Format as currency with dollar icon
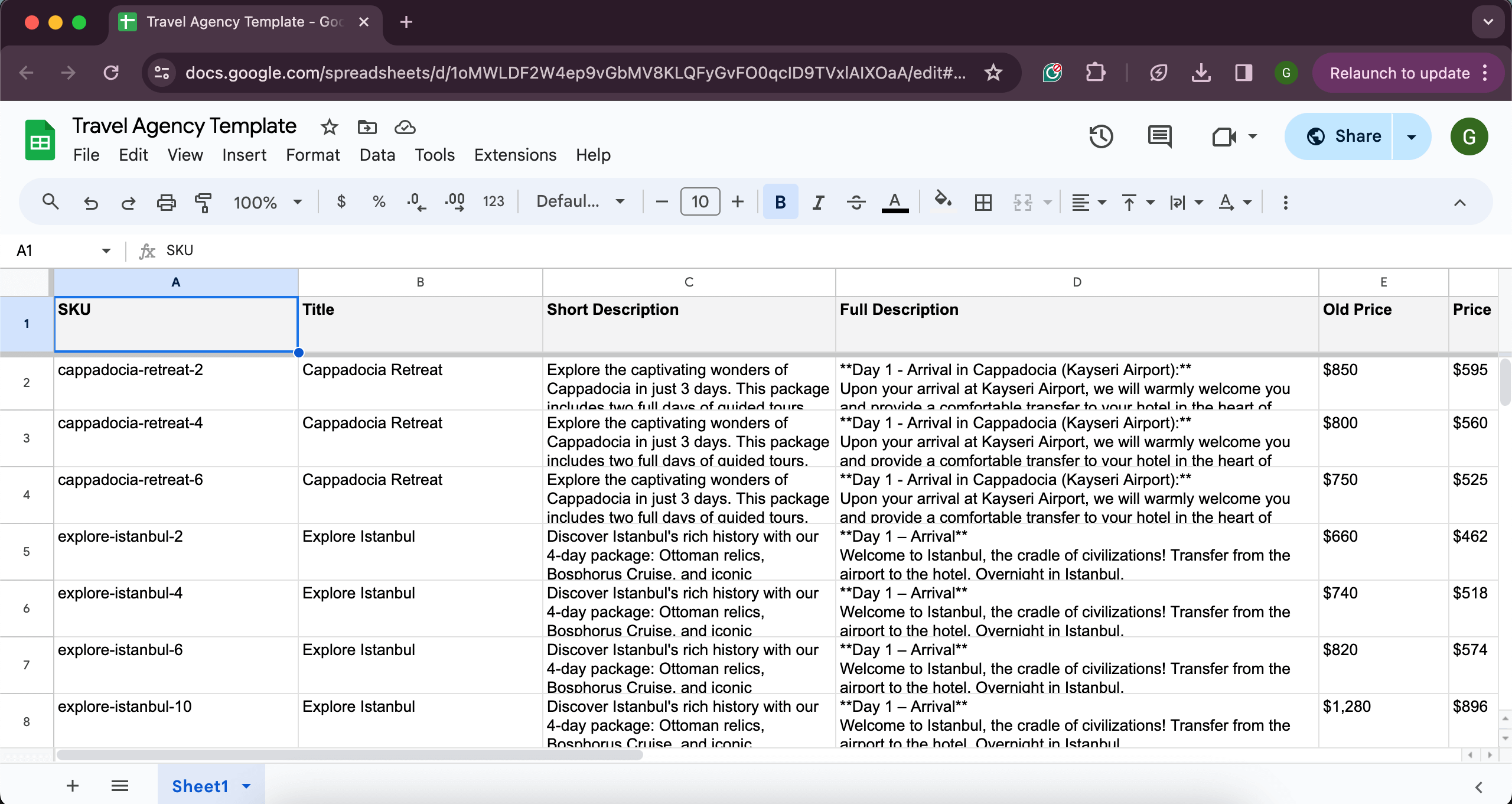This screenshot has height=804, width=1512. (x=341, y=202)
